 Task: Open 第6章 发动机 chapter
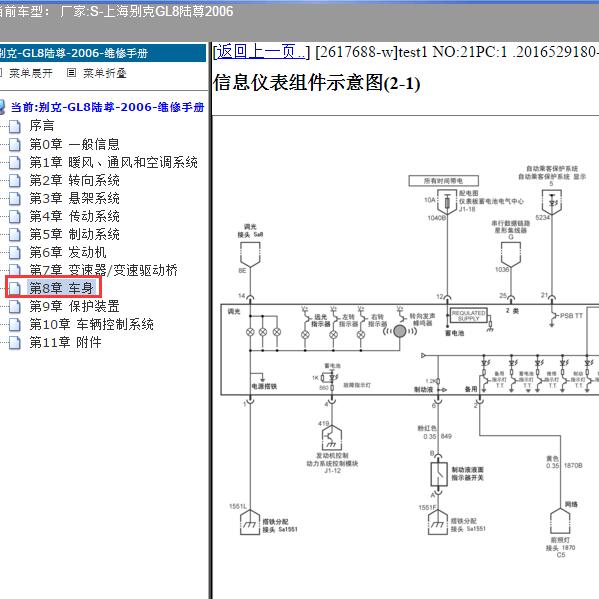pyautogui.click(x=68, y=252)
